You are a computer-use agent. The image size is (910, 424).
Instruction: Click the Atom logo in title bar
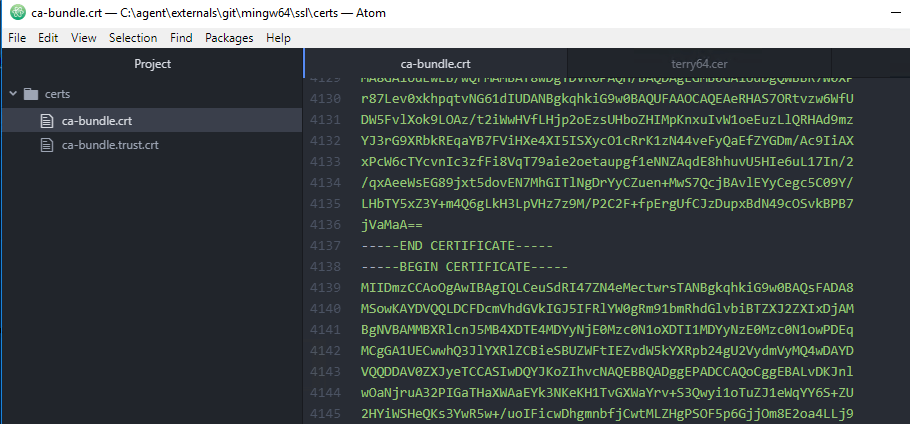[x=18, y=12]
